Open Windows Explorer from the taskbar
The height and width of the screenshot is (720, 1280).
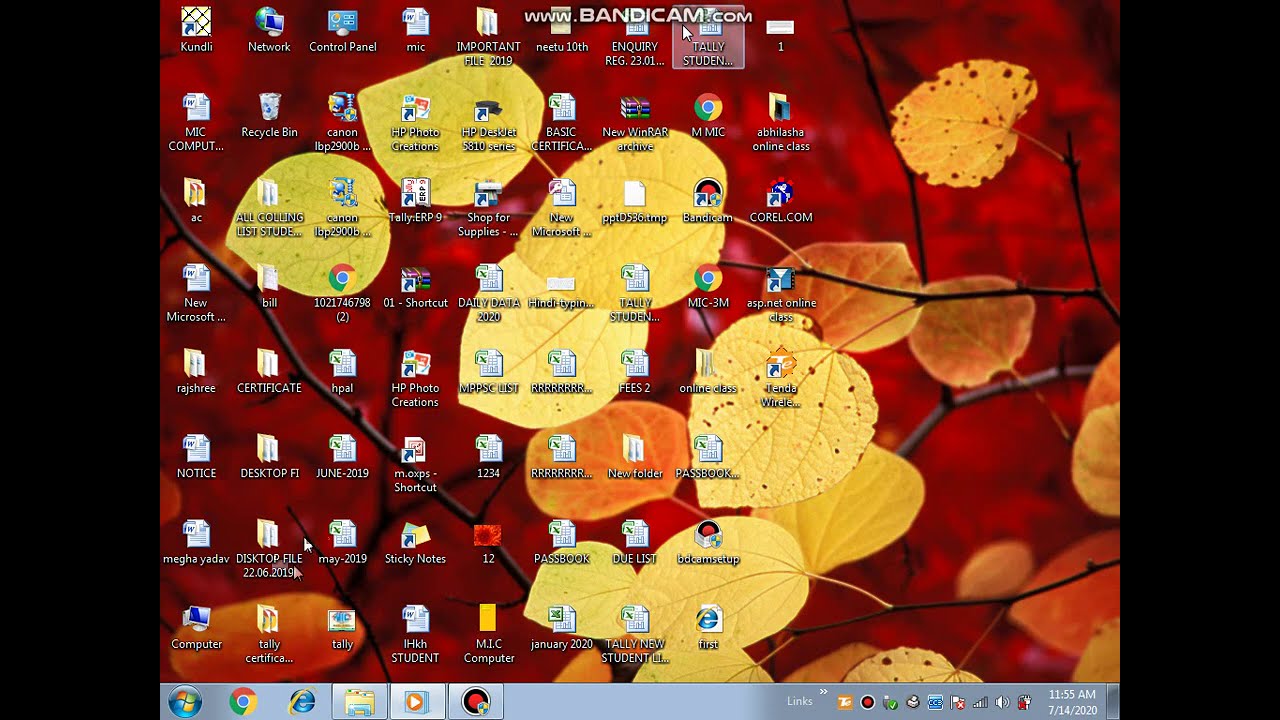pyautogui.click(x=359, y=702)
